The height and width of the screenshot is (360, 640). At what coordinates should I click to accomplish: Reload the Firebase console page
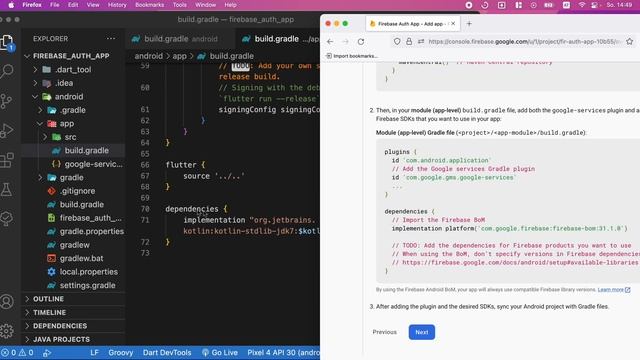tap(361, 42)
